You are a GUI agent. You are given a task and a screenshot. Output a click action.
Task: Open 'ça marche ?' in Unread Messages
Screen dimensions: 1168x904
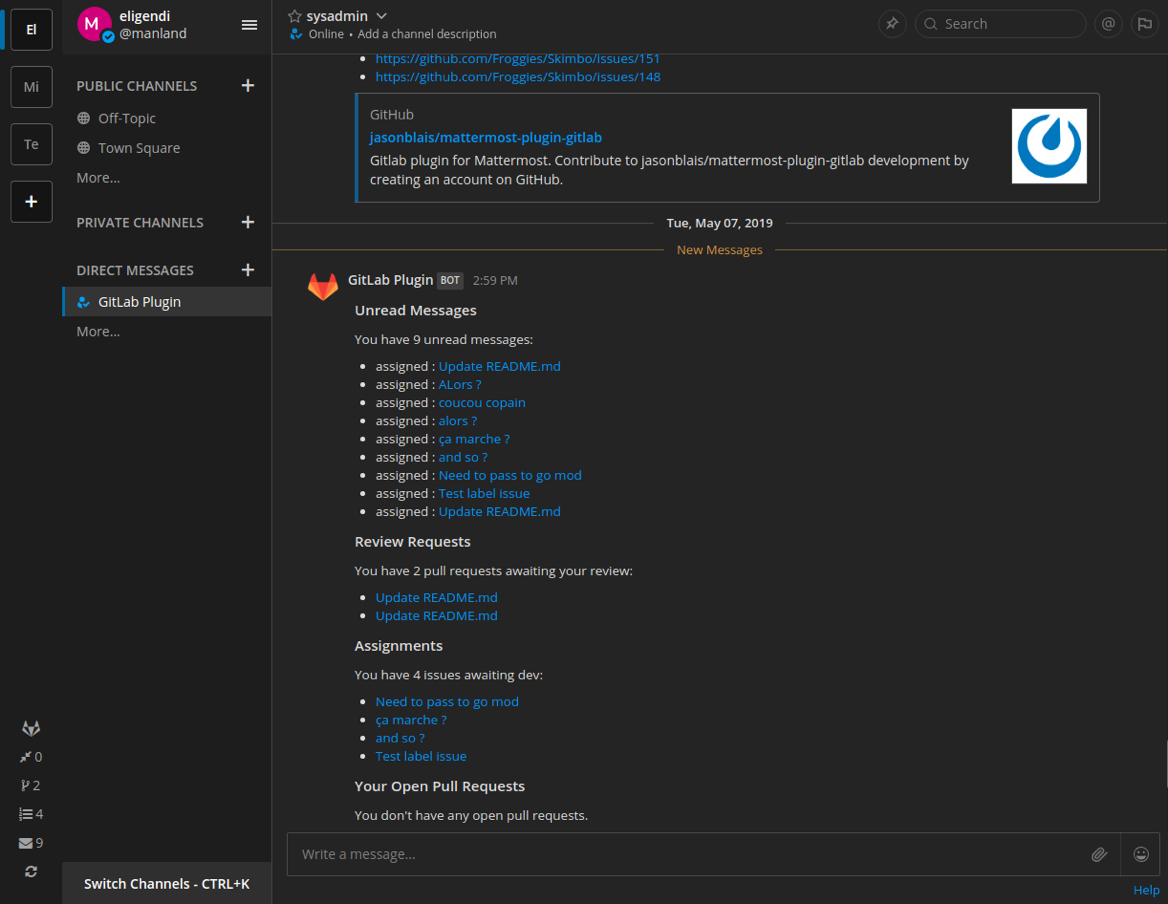(x=474, y=439)
